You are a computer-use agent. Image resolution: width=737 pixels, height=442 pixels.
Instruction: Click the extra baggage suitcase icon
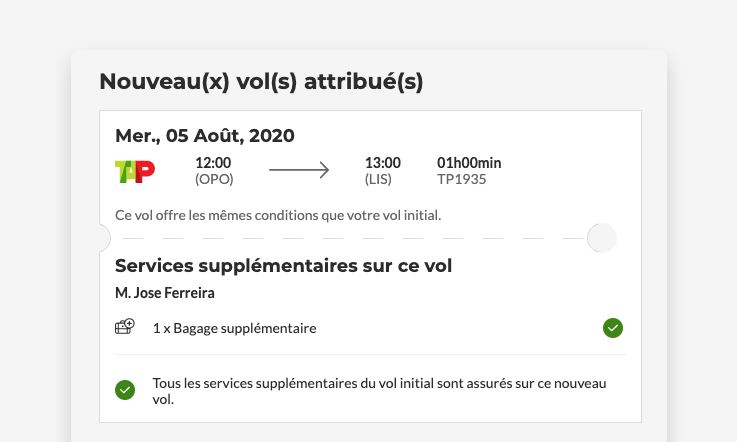125,327
